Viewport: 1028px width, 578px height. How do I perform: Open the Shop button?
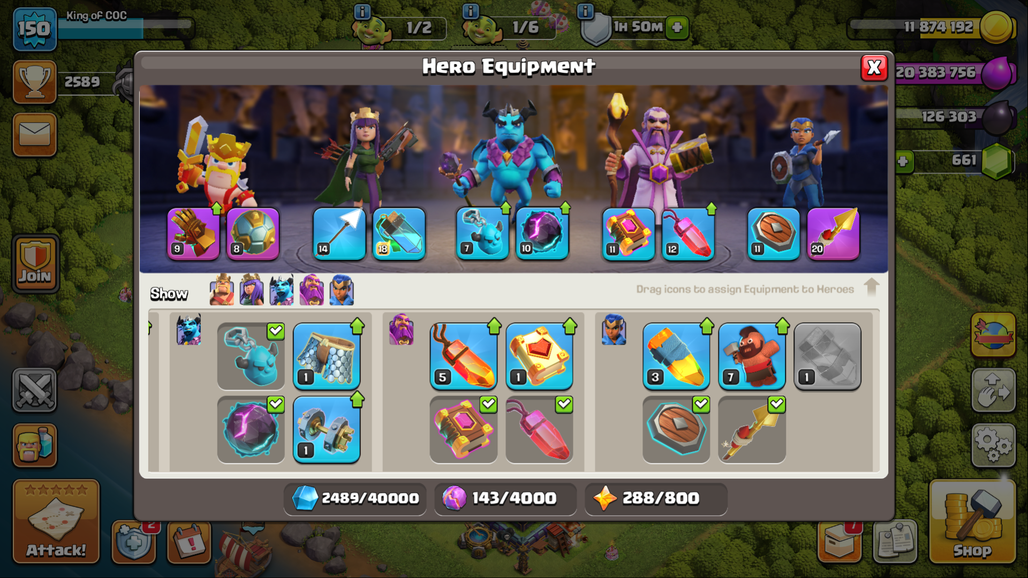point(972,522)
